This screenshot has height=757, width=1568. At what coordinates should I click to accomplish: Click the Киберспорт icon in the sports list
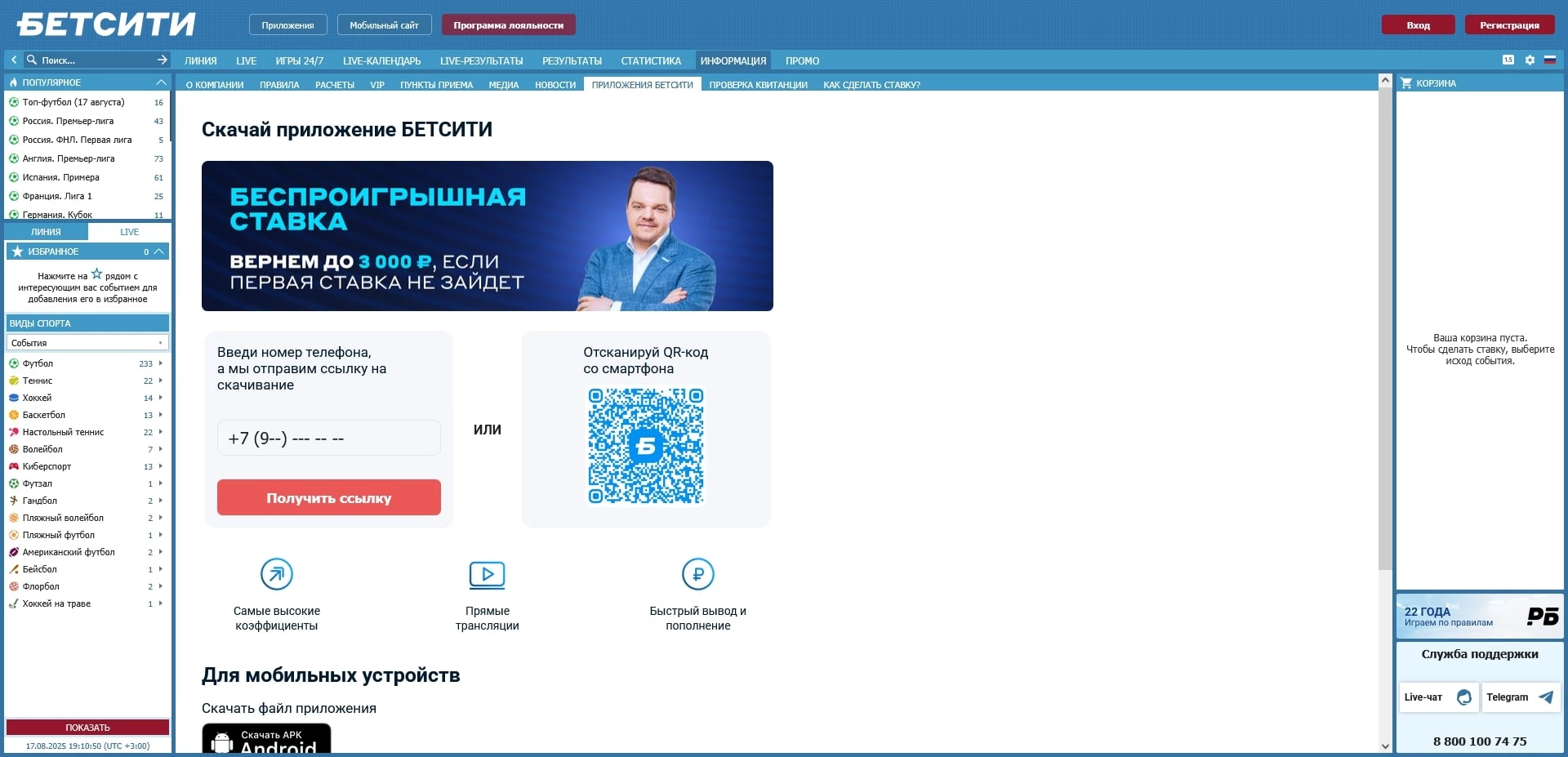[14, 466]
